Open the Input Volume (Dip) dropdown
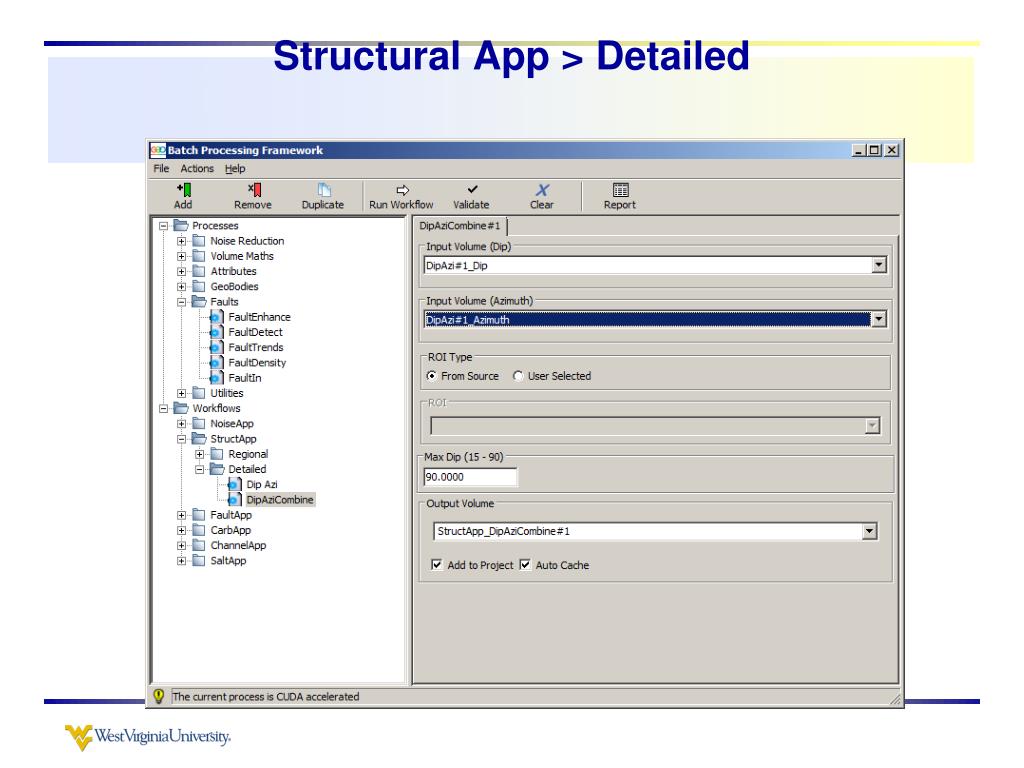Screen dimensions: 1024x768 pyautogui.click(x=879, y=265)
